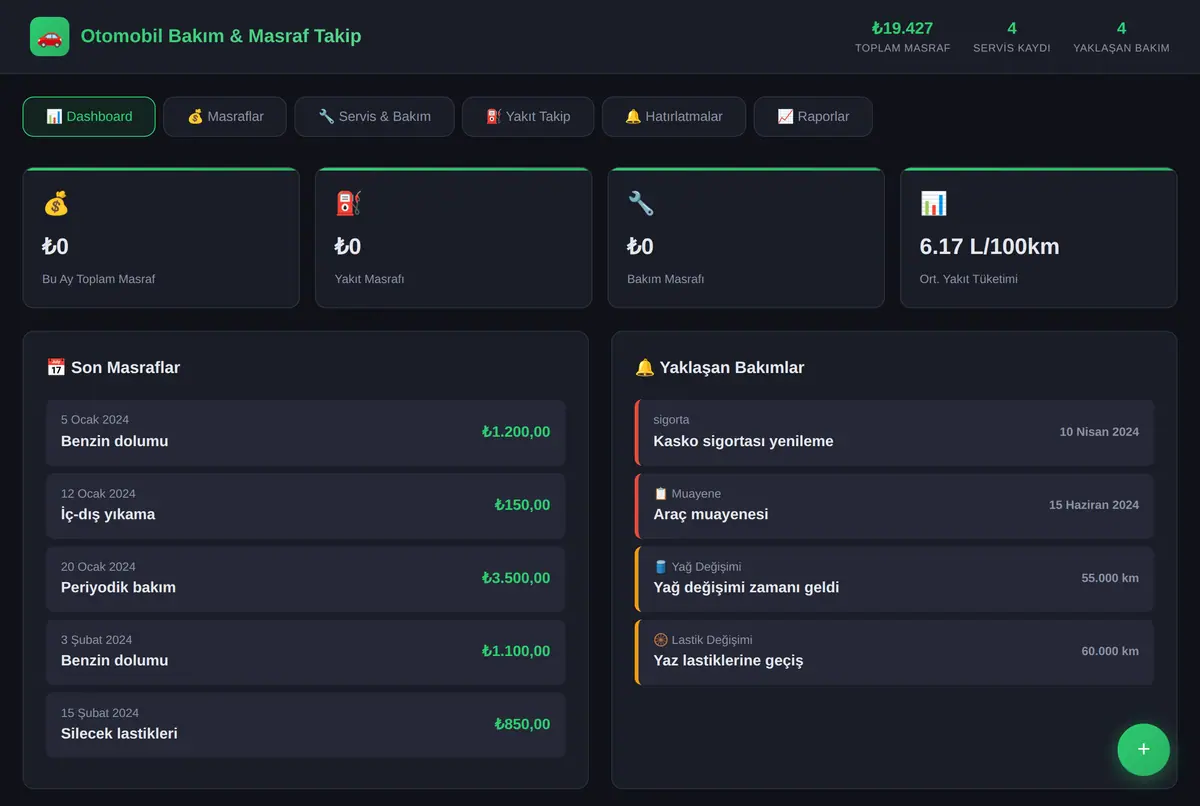Click the 6.17 L/100km consumption value
The width and height of the screenshot is (1200, 806).
coord(989,247)
